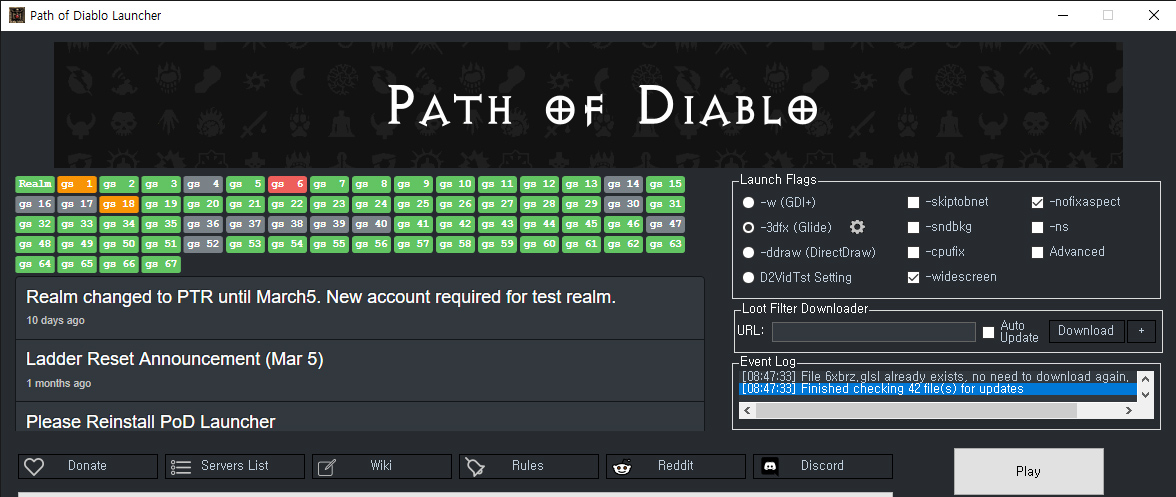Click the loot filter Download button

1086,331
